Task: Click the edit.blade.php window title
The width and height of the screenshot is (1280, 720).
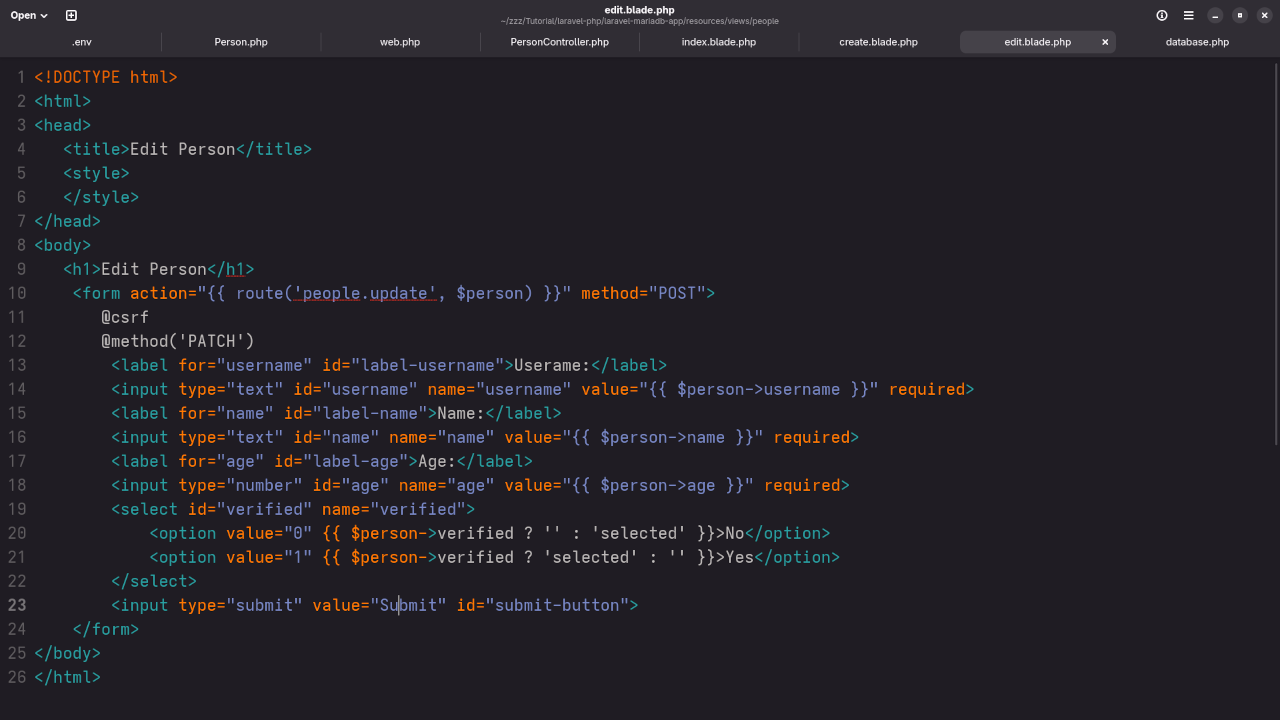Action: point(639,10)
